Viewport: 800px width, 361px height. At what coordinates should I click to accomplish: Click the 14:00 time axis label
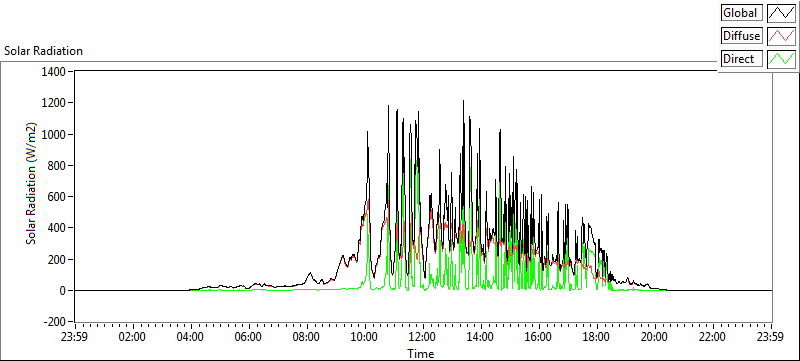(481, 337)
